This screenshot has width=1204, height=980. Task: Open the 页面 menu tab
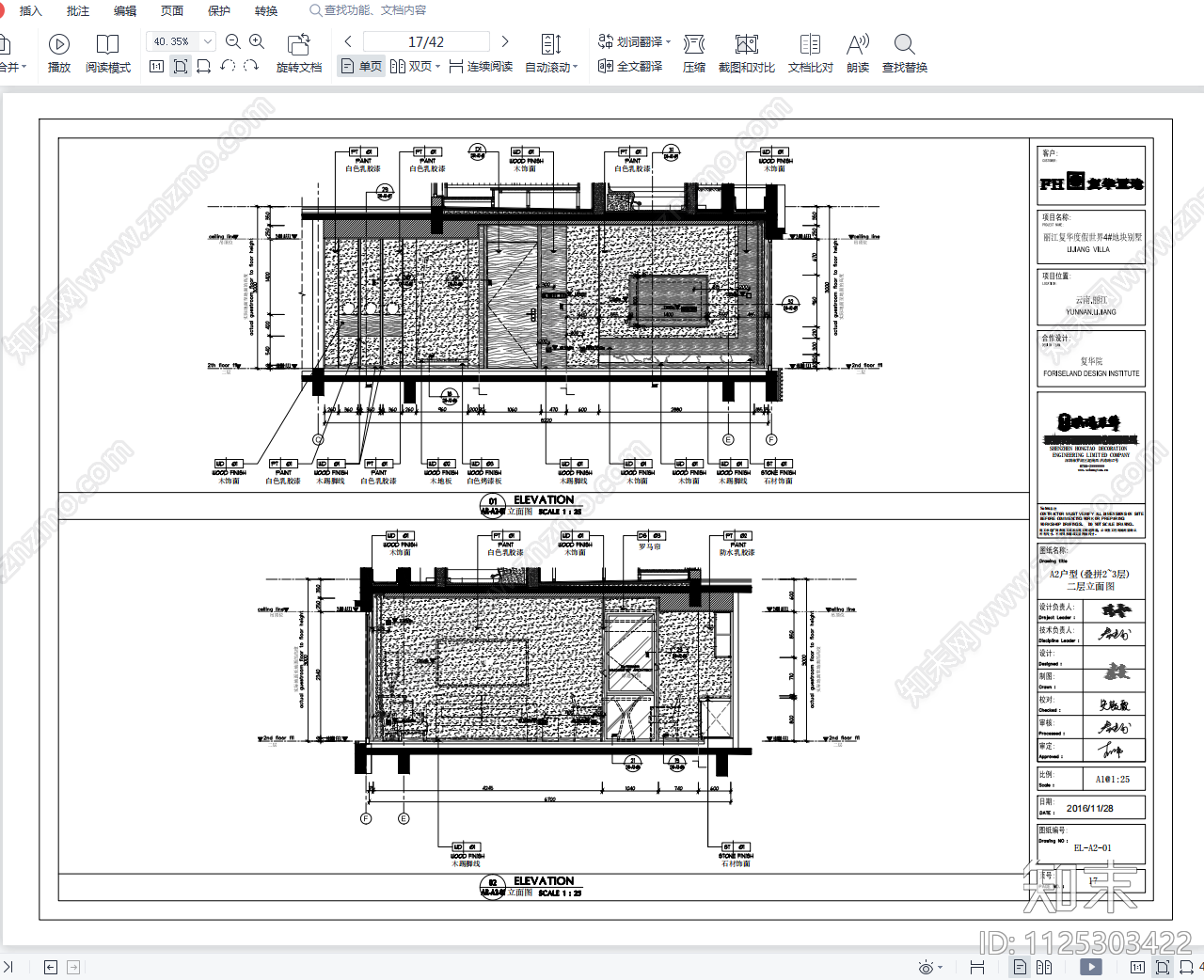(172, 11)
